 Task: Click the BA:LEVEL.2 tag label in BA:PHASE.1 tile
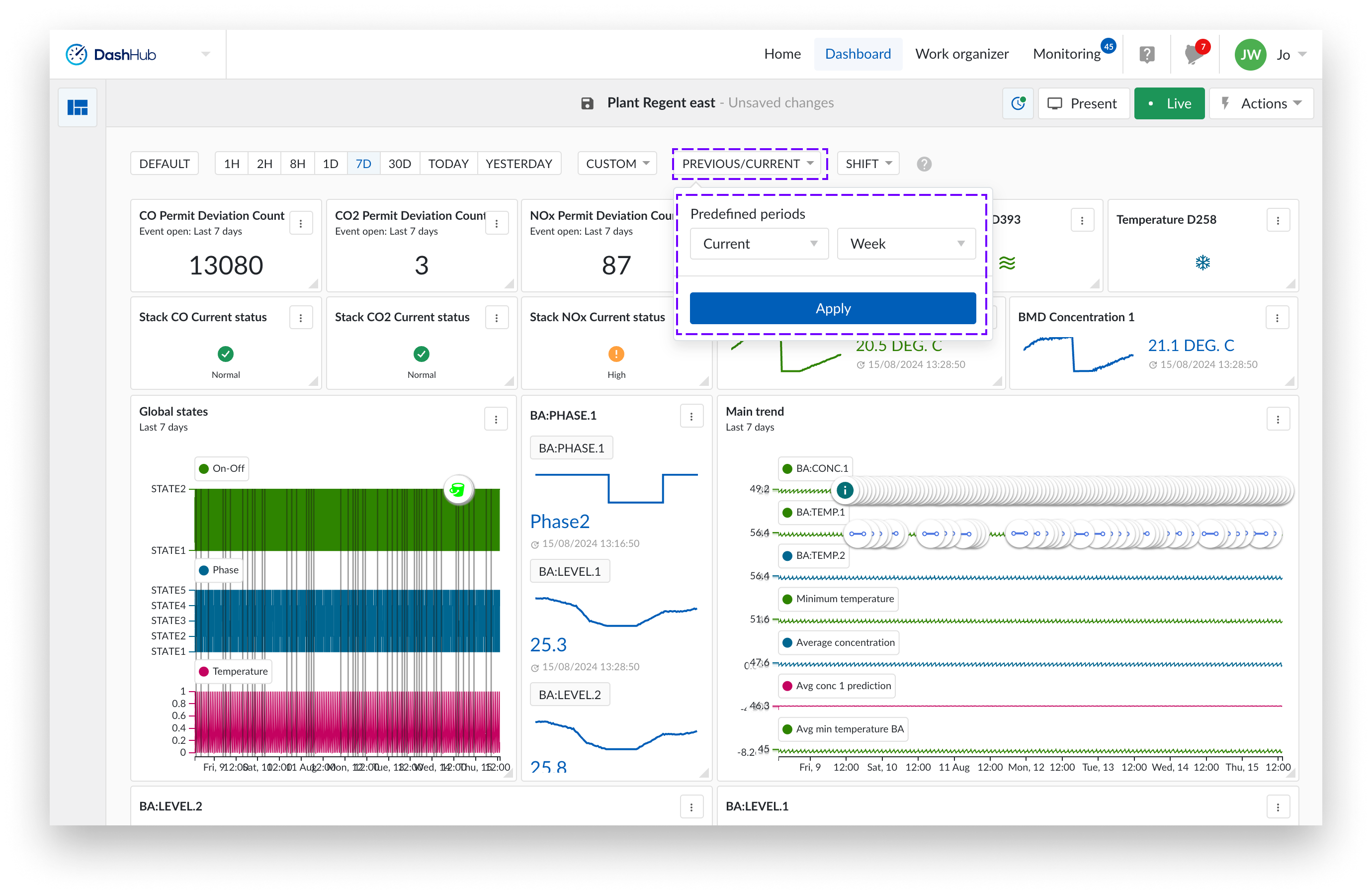[x=570, y=696]
